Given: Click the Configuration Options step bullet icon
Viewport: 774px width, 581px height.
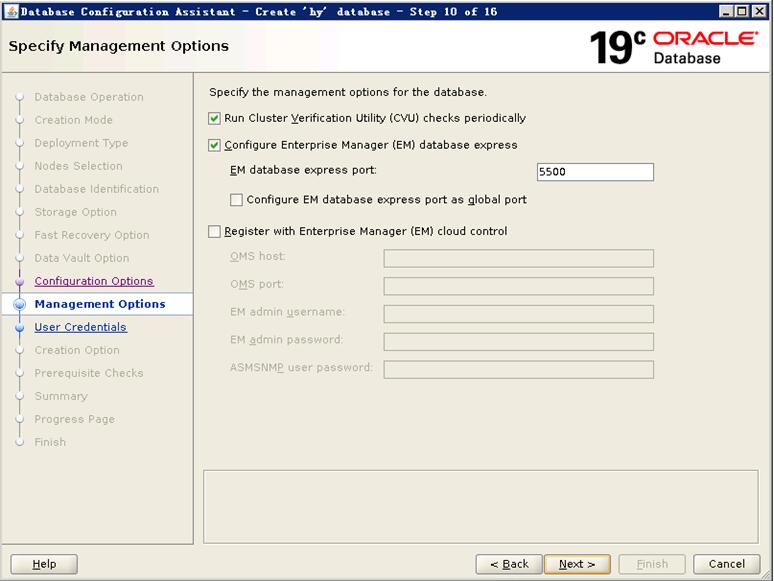Looking at the screenshot, I should click(x=20, y=281).
